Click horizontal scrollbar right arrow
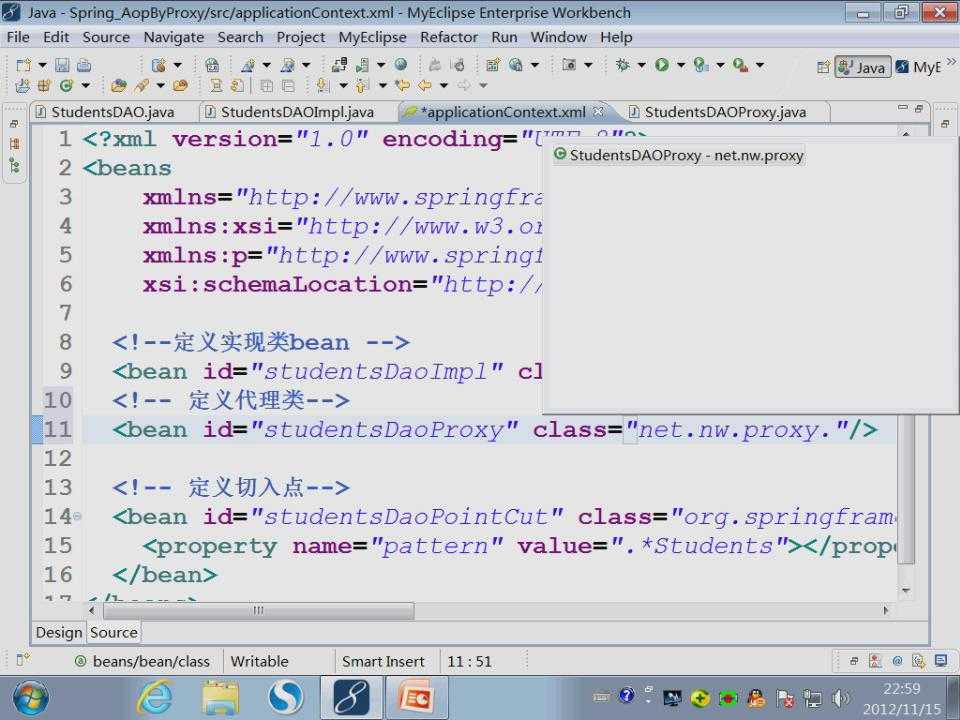Screen dimensions: 960x720 click(885, 610)
